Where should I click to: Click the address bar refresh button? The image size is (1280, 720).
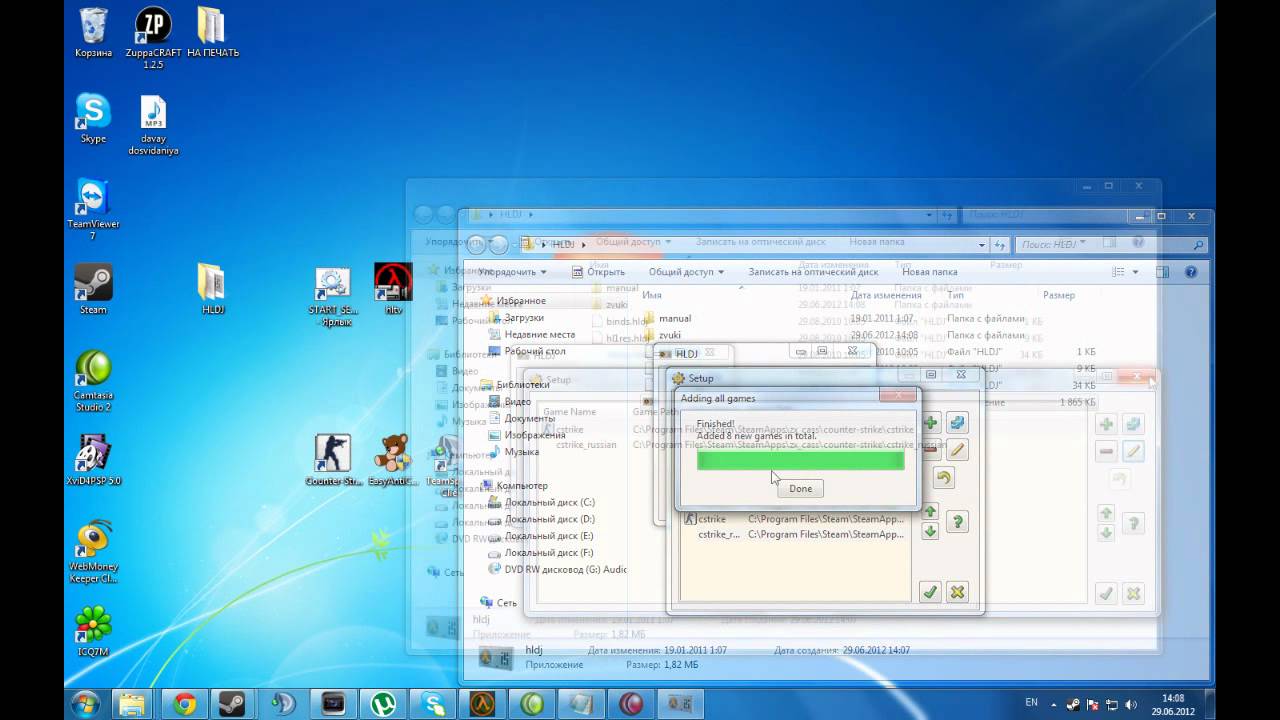point(999,244)
